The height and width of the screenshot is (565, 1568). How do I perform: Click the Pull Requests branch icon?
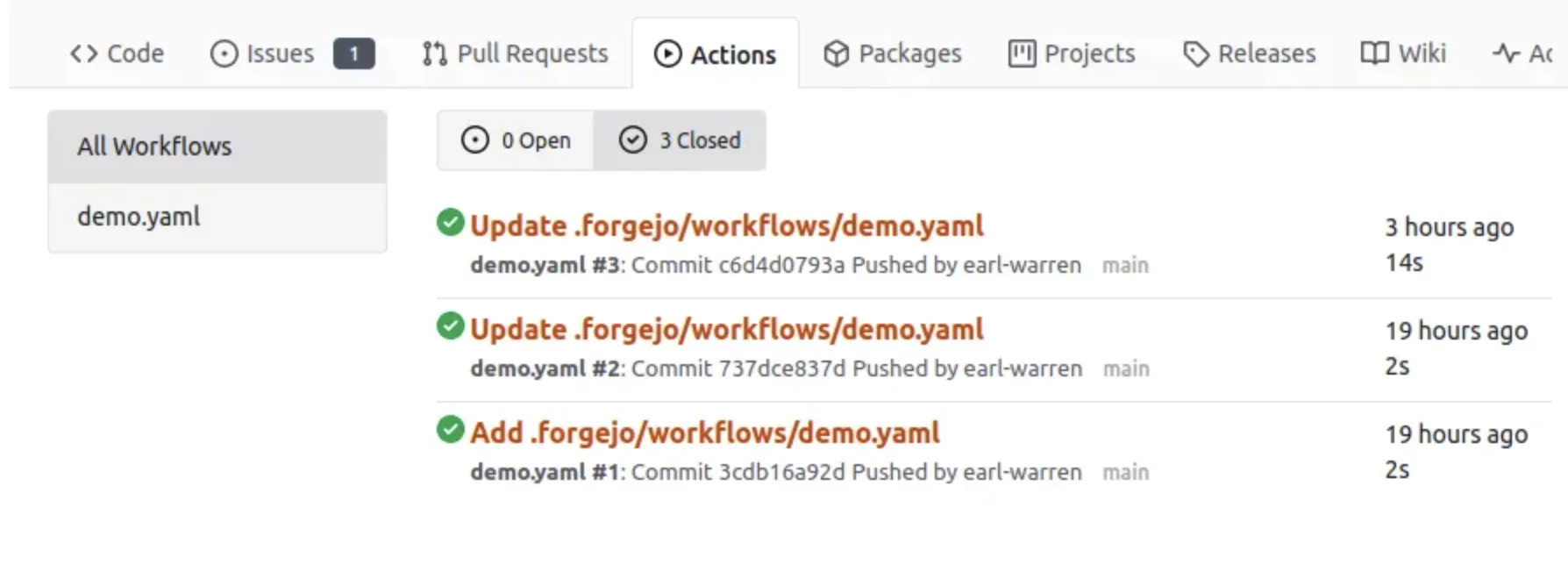tap(434, 54)
